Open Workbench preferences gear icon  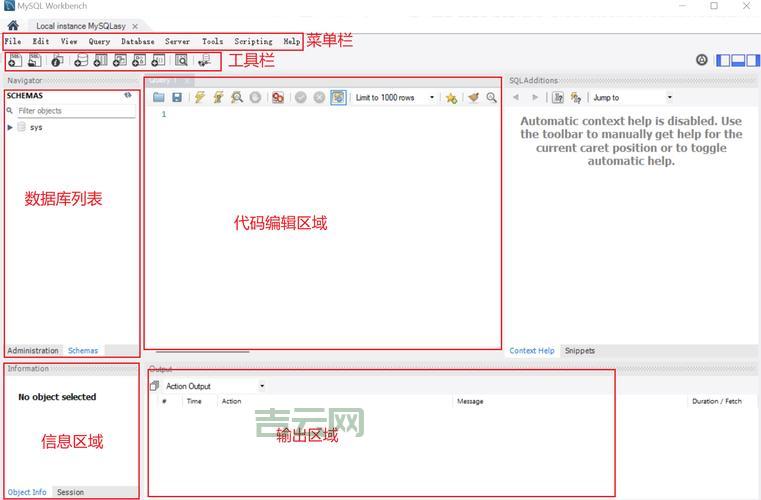[x=701, y=60]
